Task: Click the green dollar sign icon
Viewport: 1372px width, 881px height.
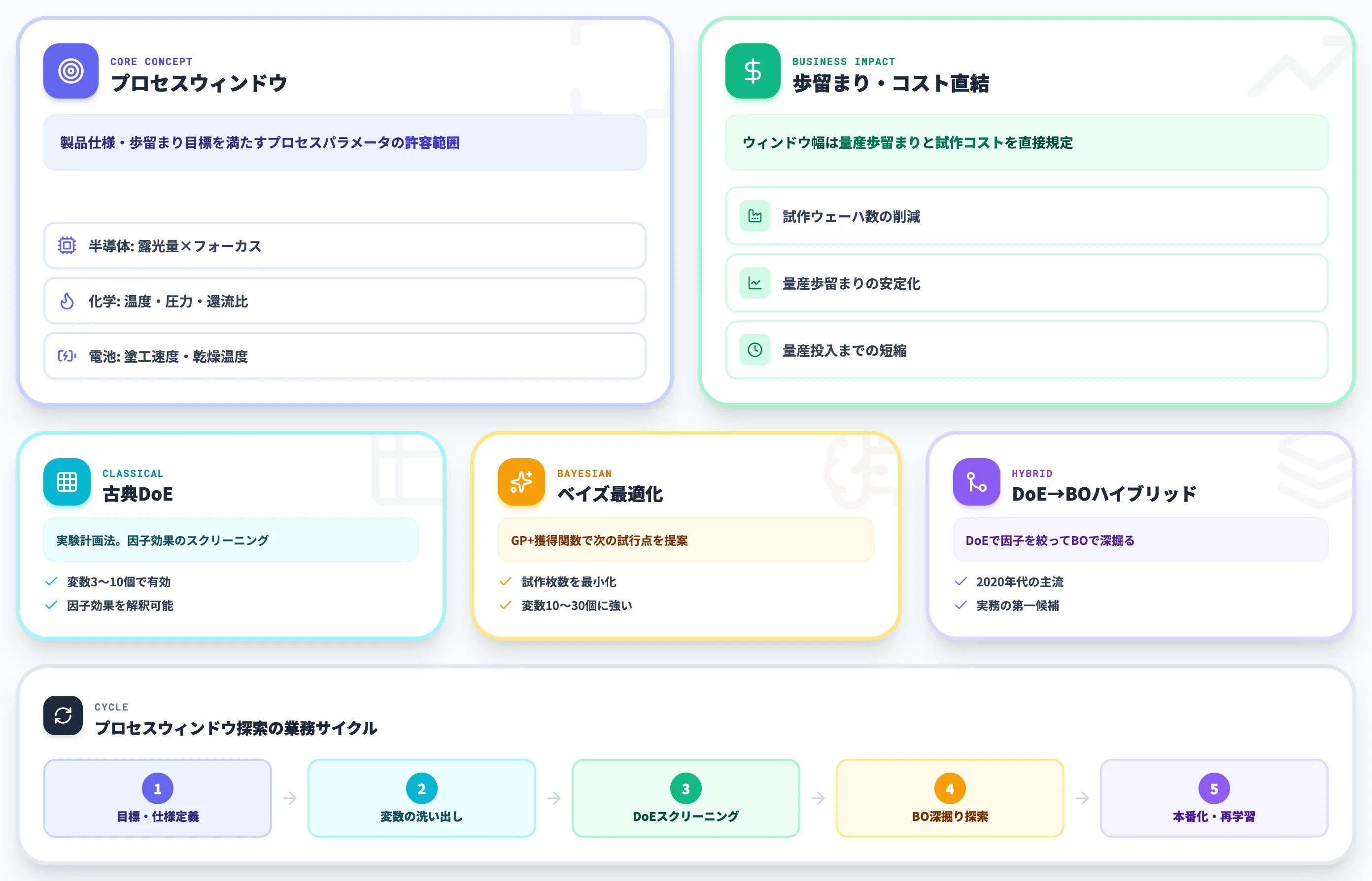Action: 753,71
